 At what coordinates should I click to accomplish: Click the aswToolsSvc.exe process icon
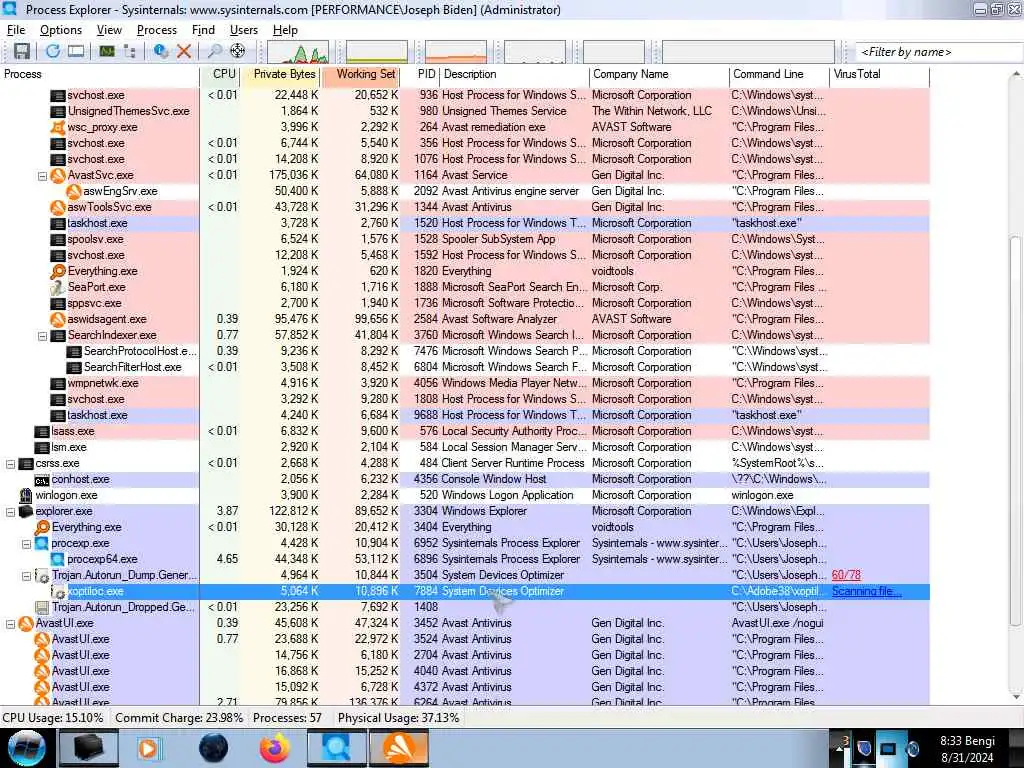pyautogui.click(x=58, y=208)
